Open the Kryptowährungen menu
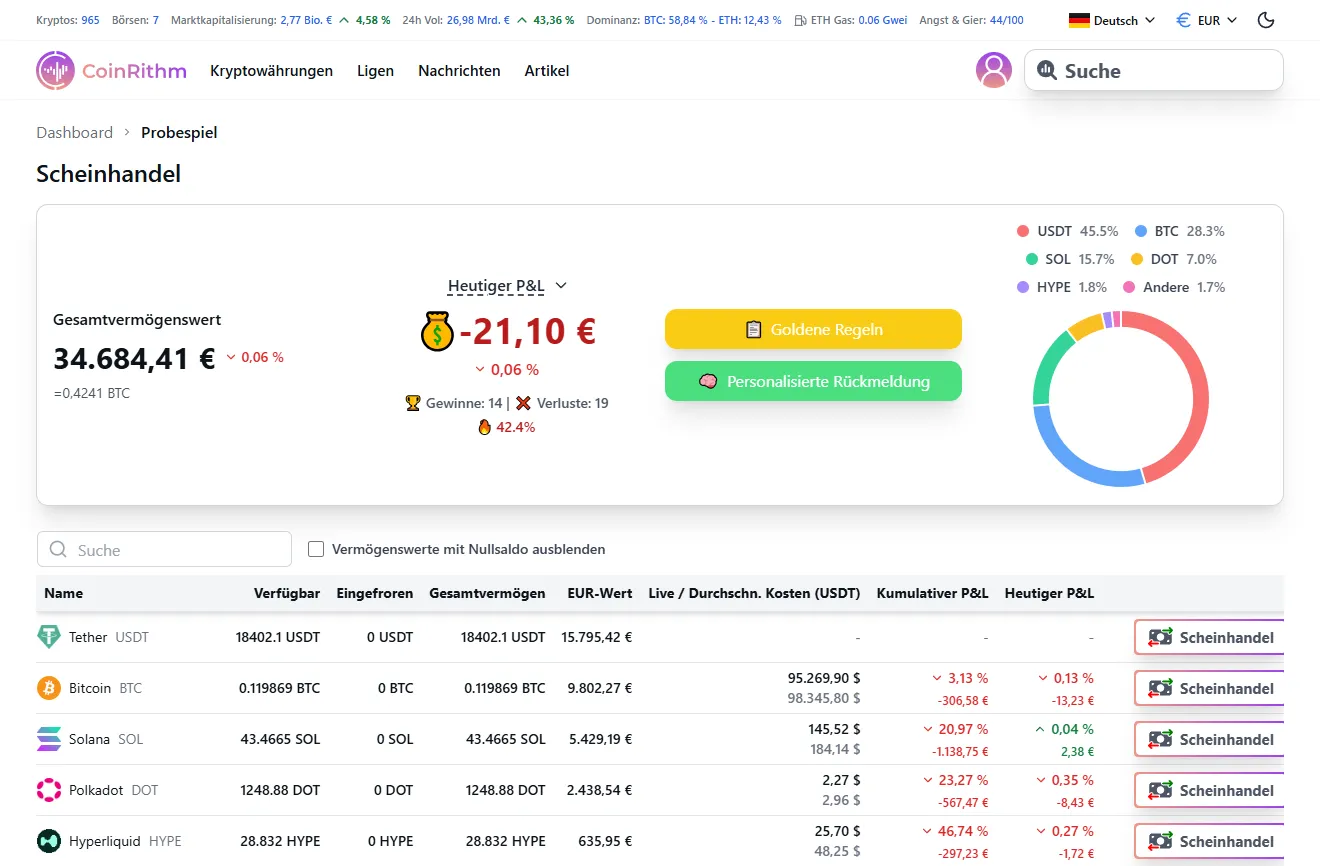1320x866 pixels. click(x=271, y=70)
